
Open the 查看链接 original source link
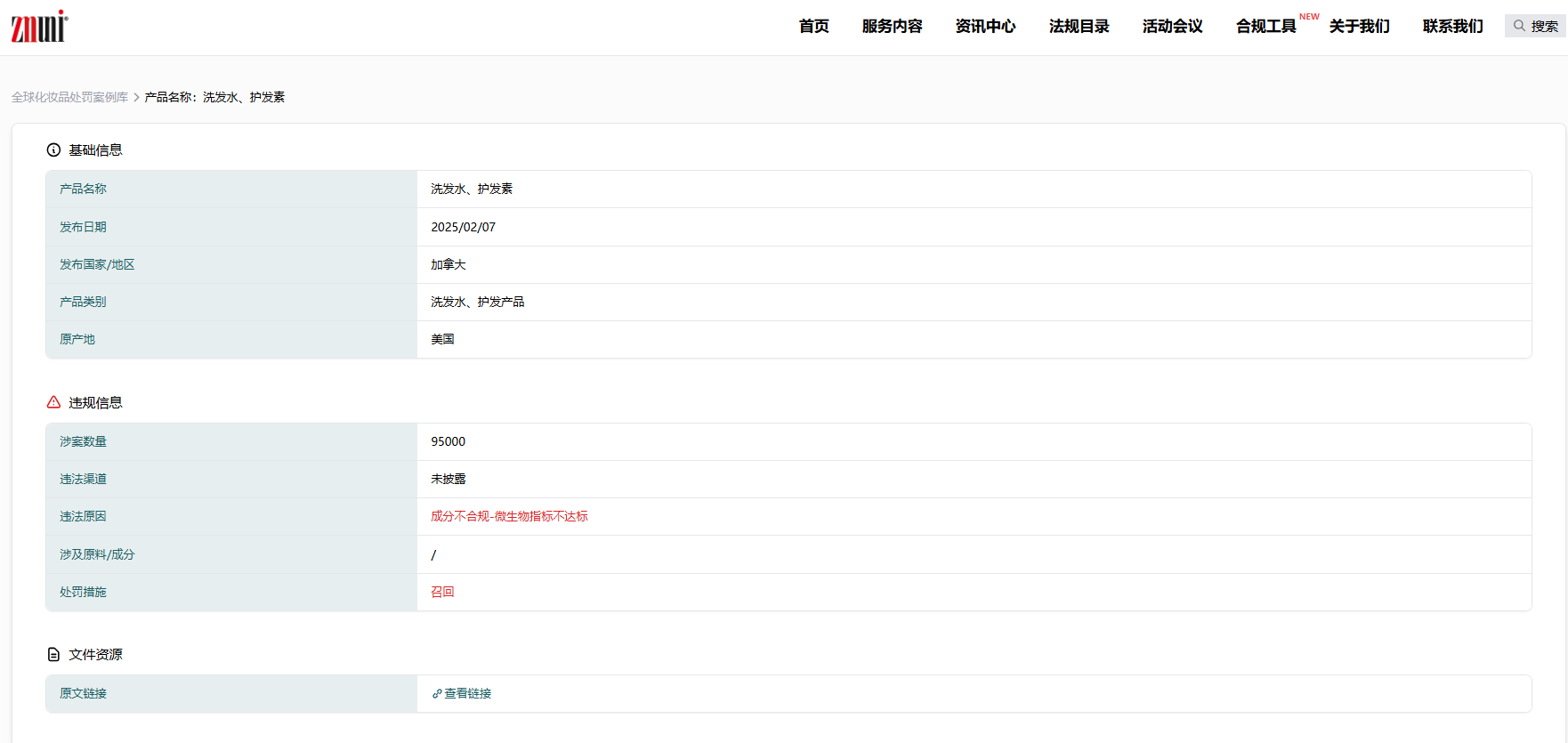(467, 694)
